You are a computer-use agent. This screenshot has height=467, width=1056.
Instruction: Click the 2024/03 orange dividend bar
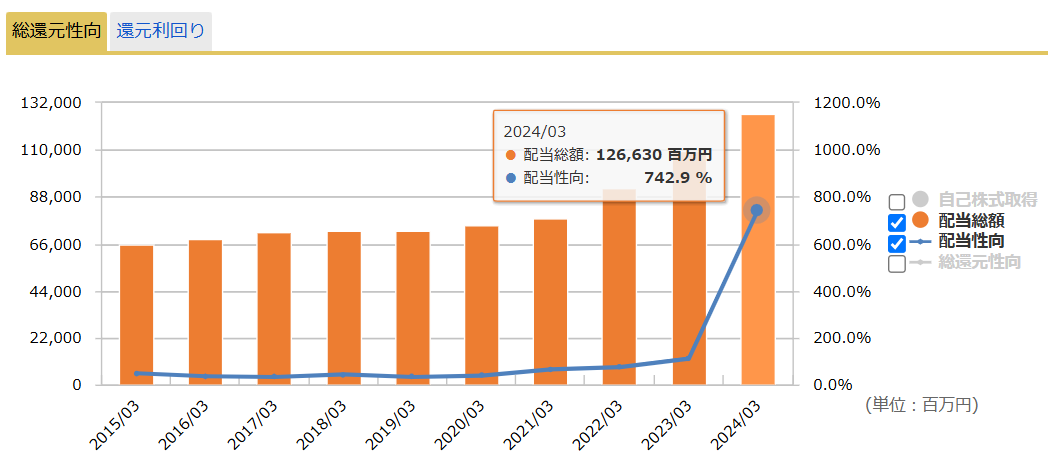757,300
